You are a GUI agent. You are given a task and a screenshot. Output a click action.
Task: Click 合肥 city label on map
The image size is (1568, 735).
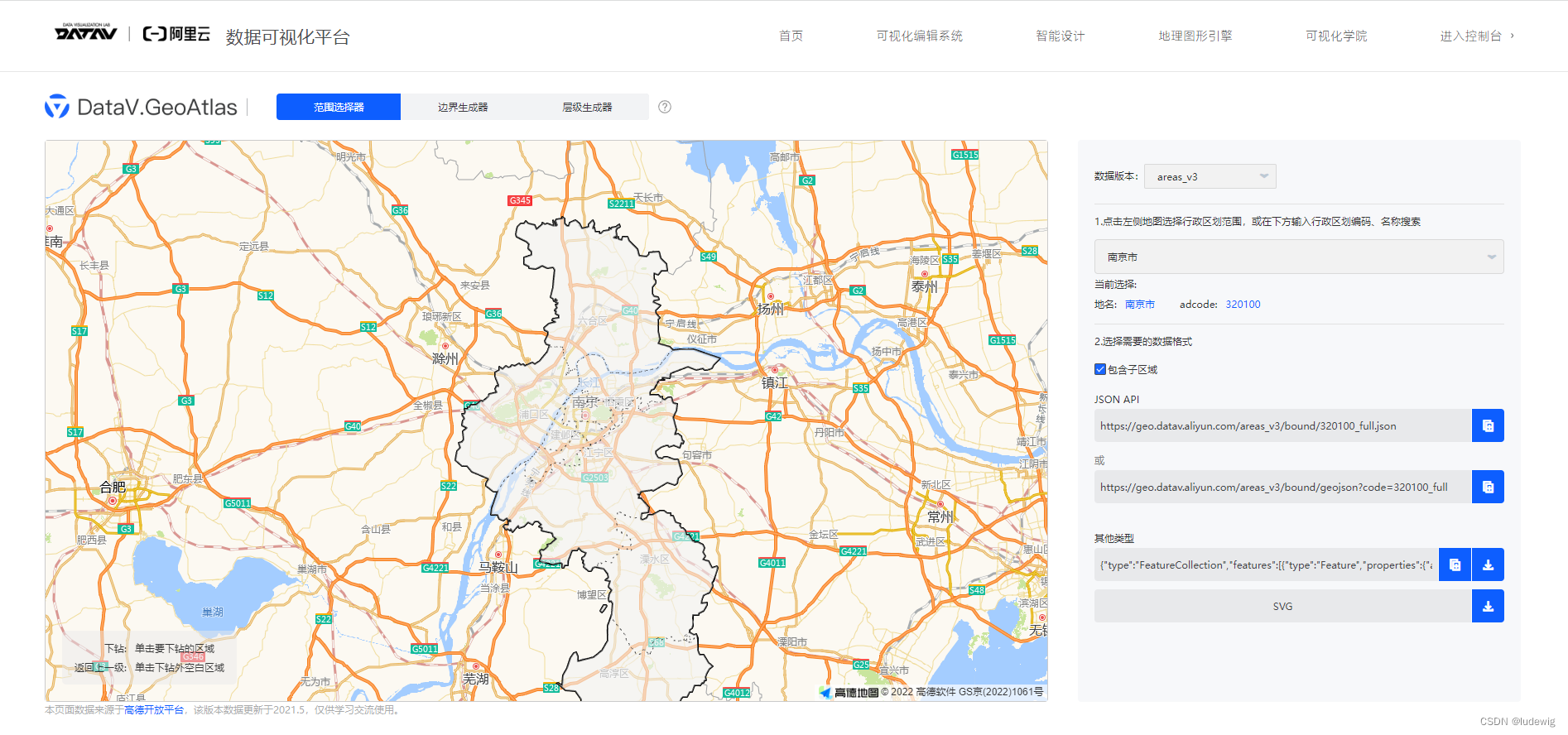(113, 487)
